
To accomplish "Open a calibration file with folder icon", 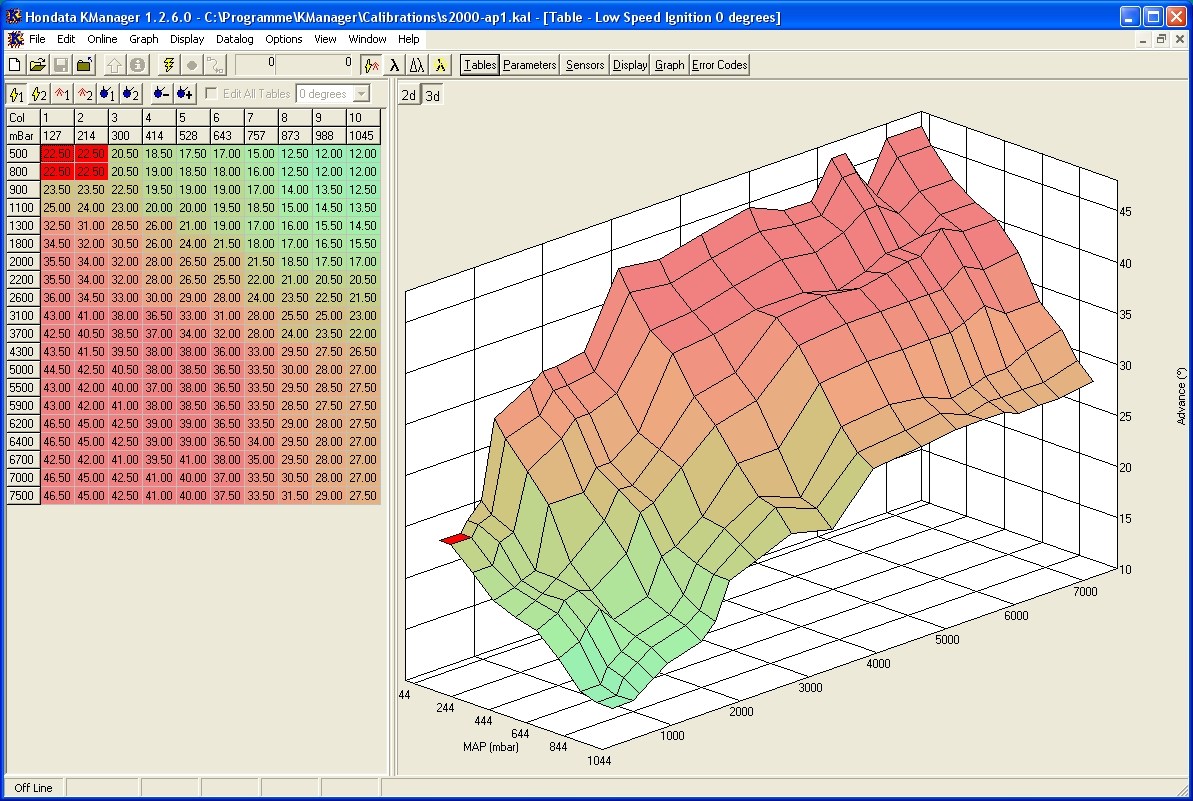I will (38, 65).
